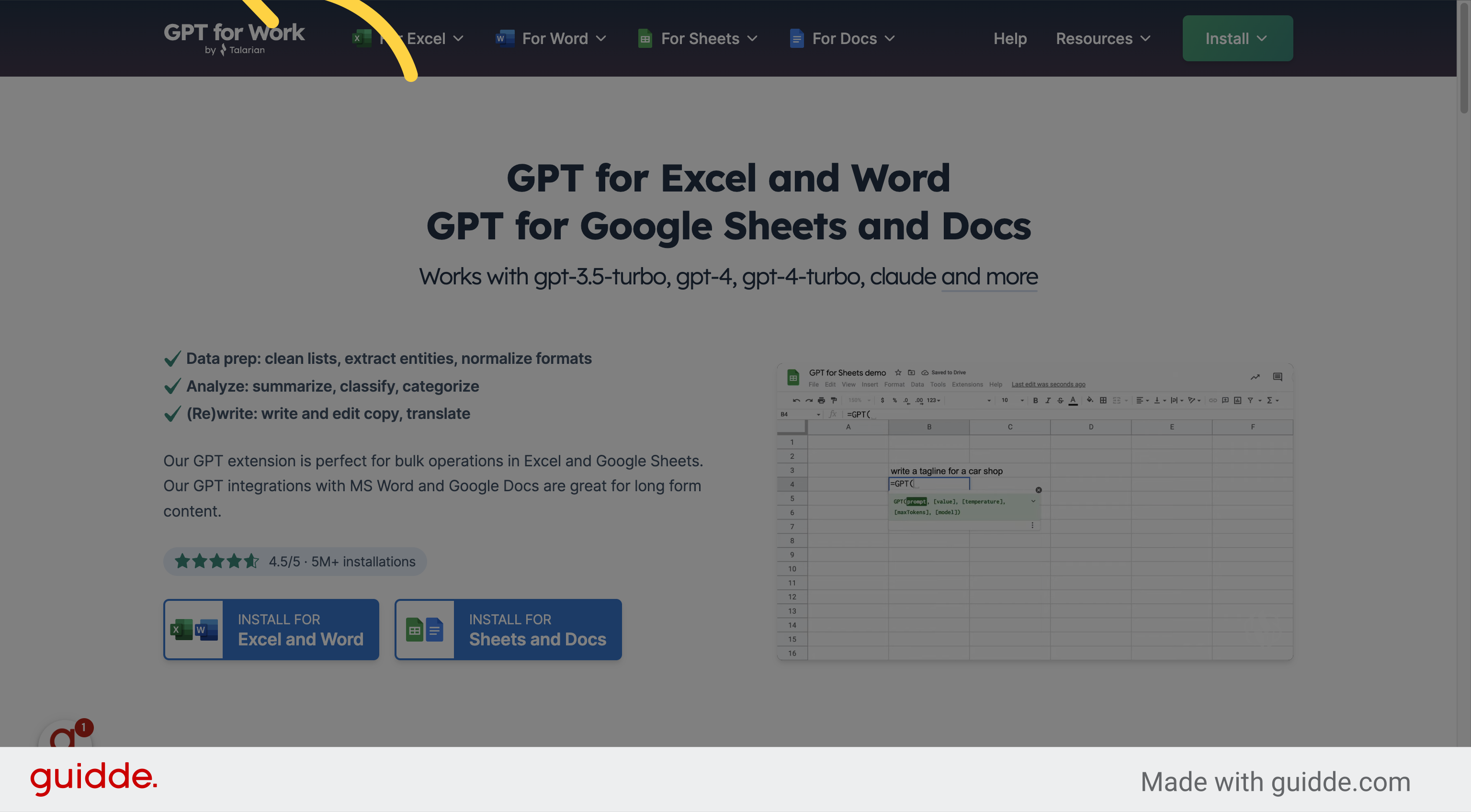Click the "Analyze: summarize, classify, categorize" line
The image size is (1471, 812).
coord(332,386)
